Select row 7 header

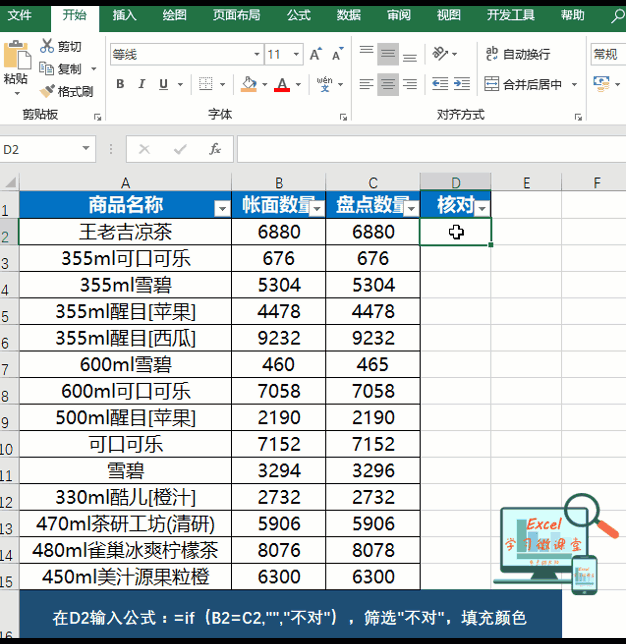pos(9,365)
